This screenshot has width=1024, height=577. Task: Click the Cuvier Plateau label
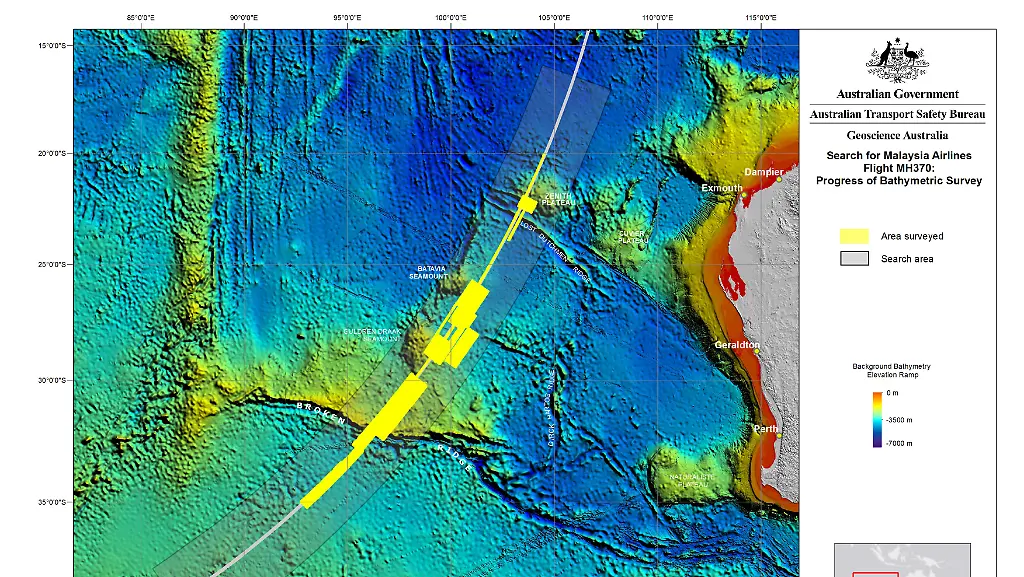(632, 237)
